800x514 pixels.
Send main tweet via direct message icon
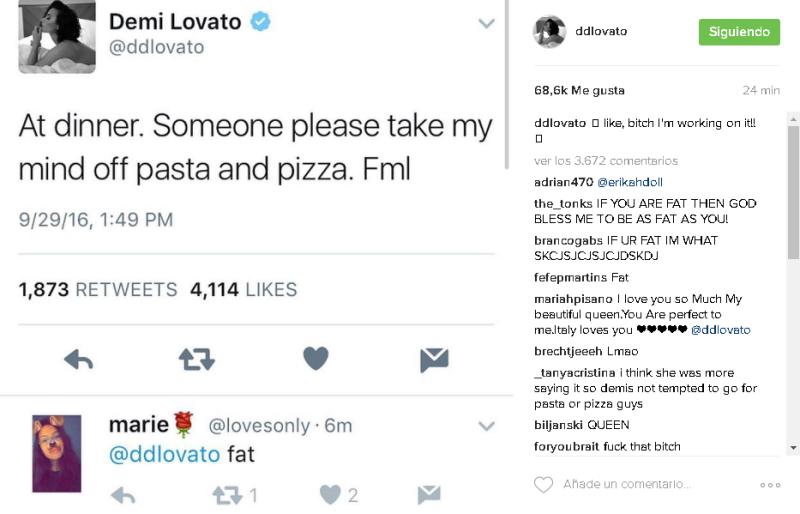pyautogui.click(x=434, y=360)
